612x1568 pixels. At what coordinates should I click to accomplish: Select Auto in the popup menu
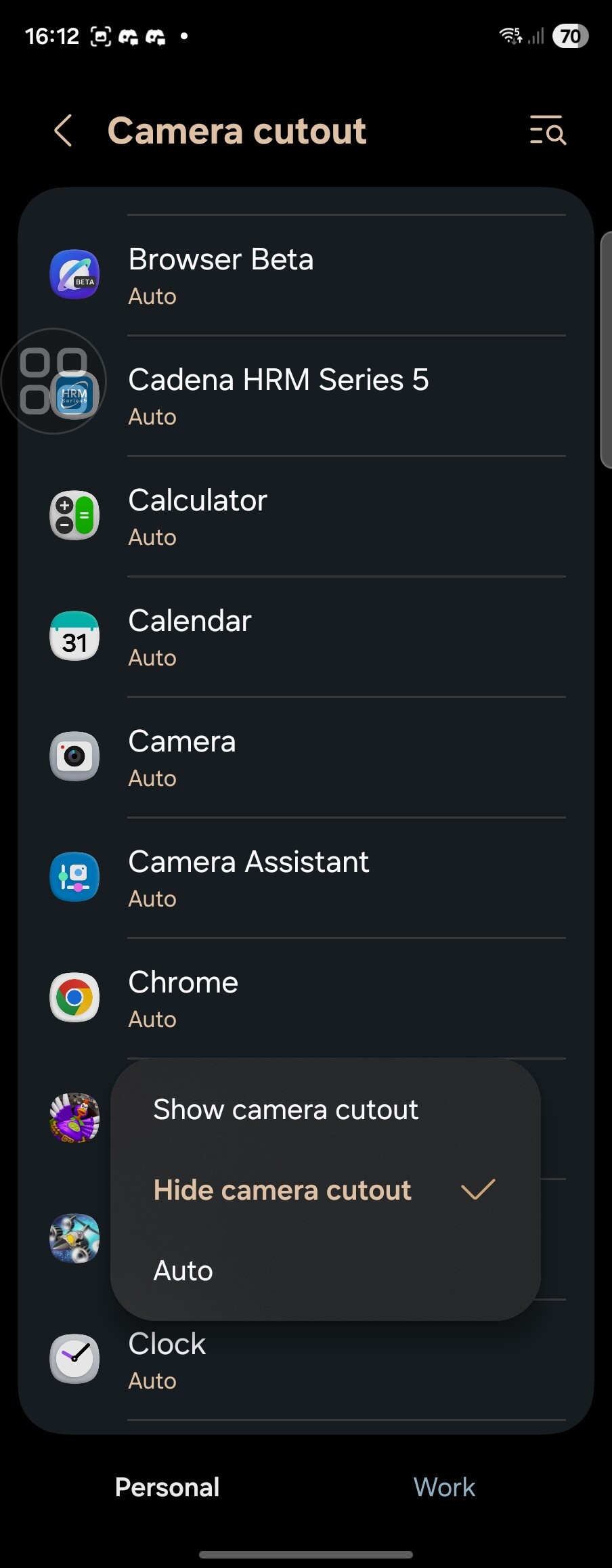183,1271
